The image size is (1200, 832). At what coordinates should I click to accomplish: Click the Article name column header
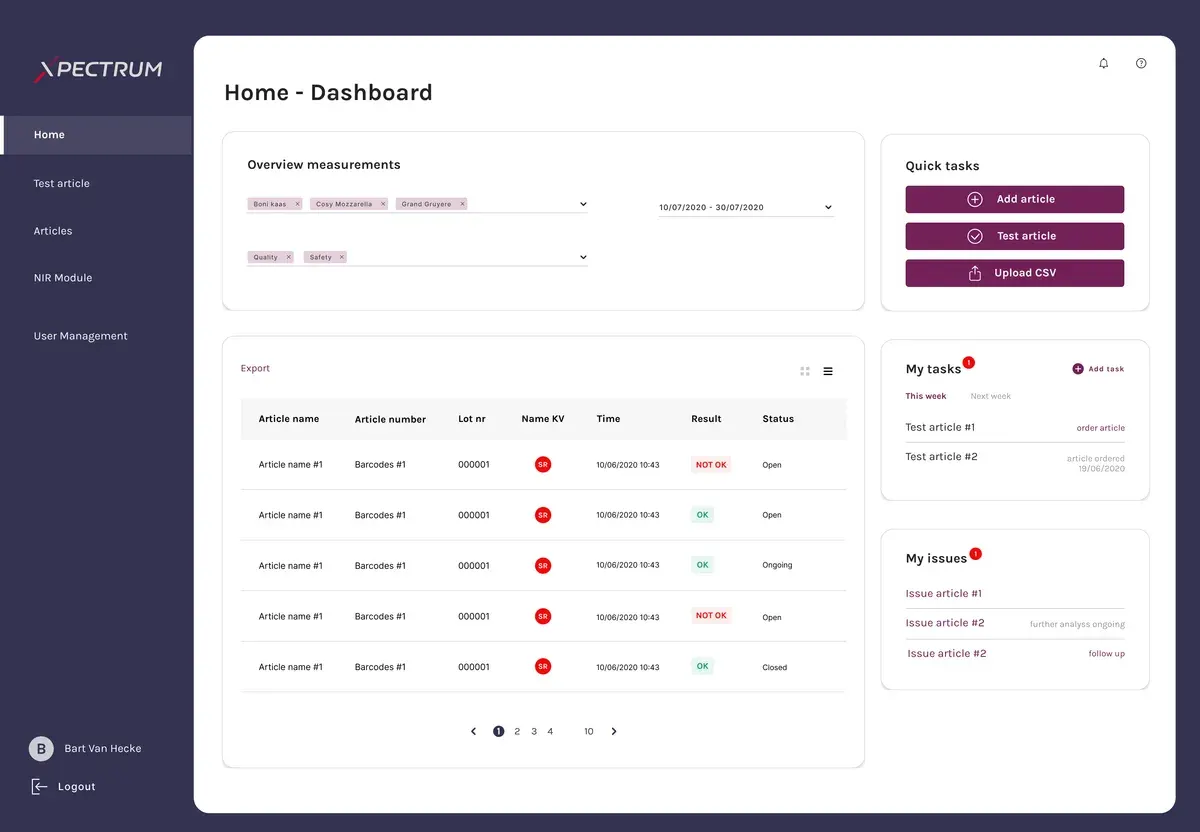[289, 419]
